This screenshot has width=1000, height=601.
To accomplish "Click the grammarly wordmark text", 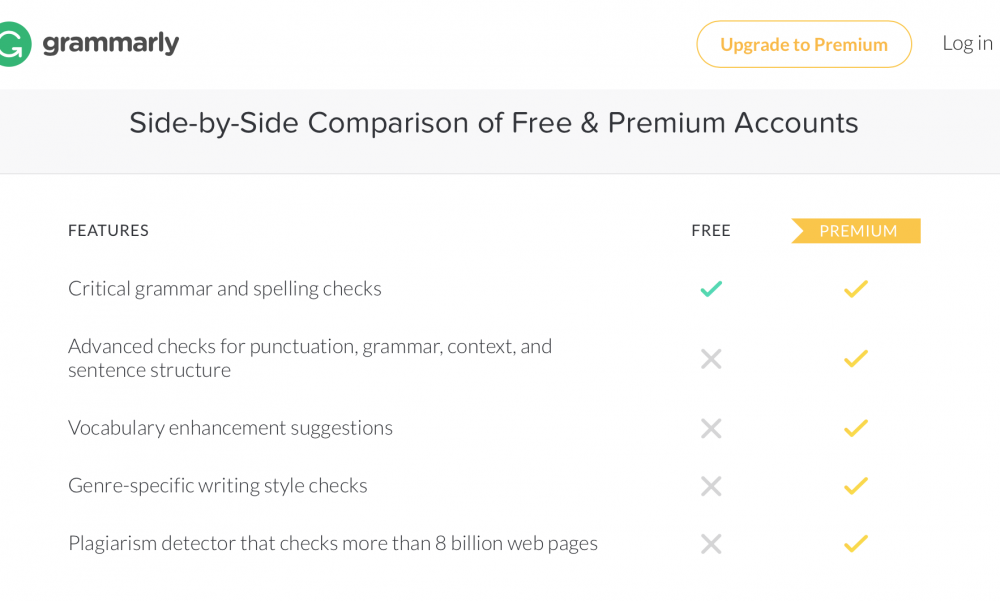I will click(110, 44).
